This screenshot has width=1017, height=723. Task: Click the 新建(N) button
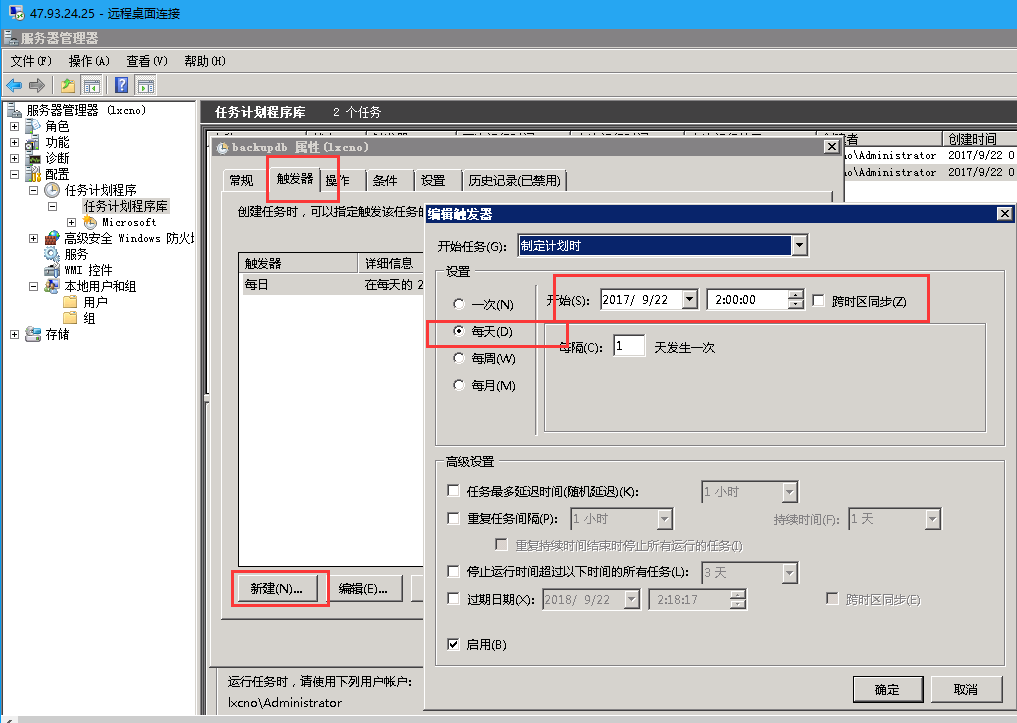(x=278, y=589)
